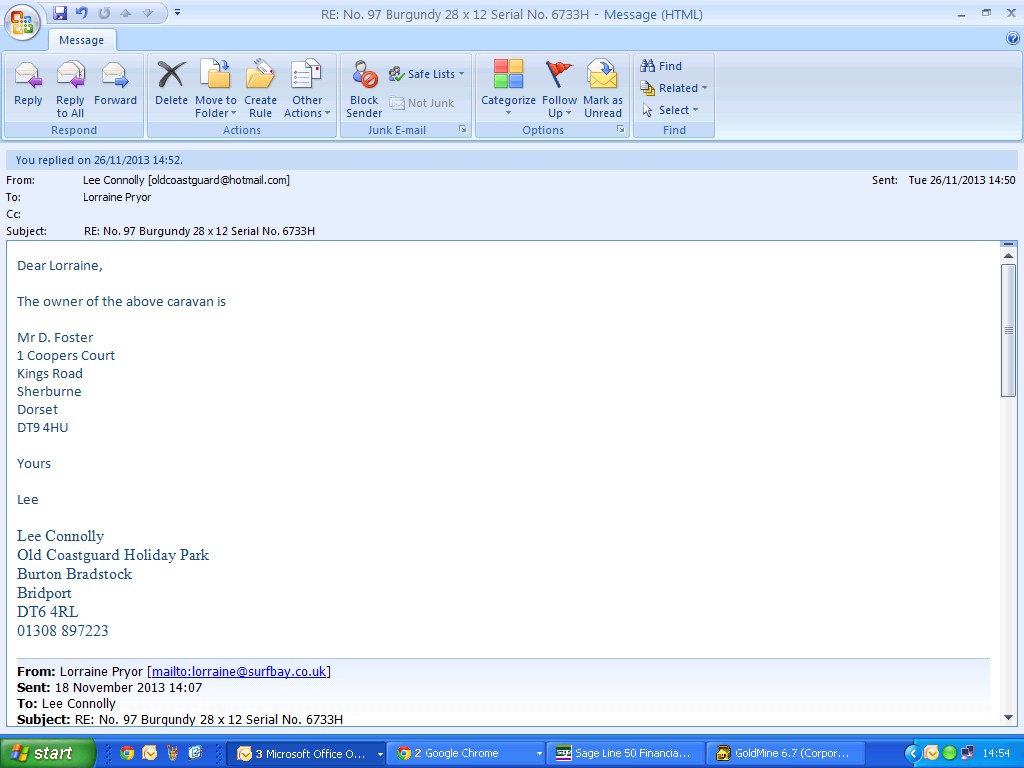Viewport: 1024px width, 768px height.
Task: Open the mailto:lorraine@surfbay.co.uk link
Action: pos(238,671)
